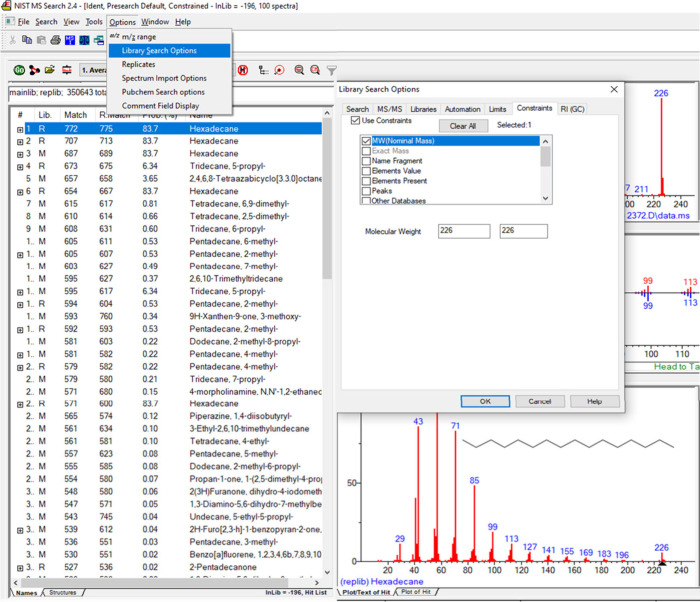Screen dimensions: 700x602
Task: Click the hit list vertical scrollbar thumb
Action: point(327,199)
